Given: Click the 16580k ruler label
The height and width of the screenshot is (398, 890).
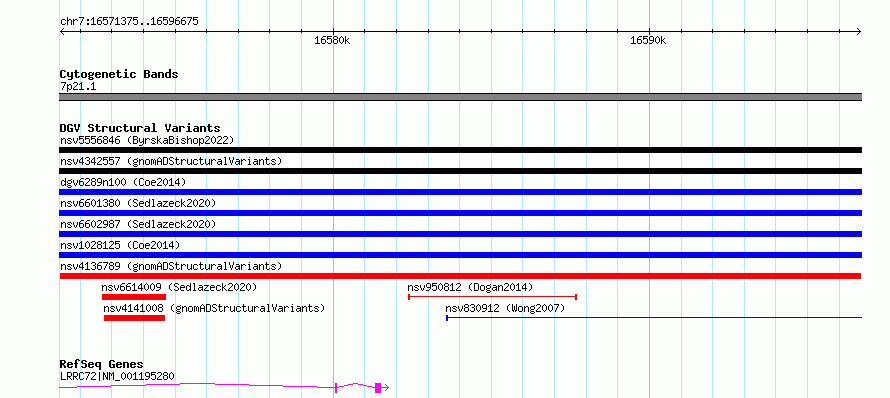Looking at the screenshot, I should click(332, 41).
